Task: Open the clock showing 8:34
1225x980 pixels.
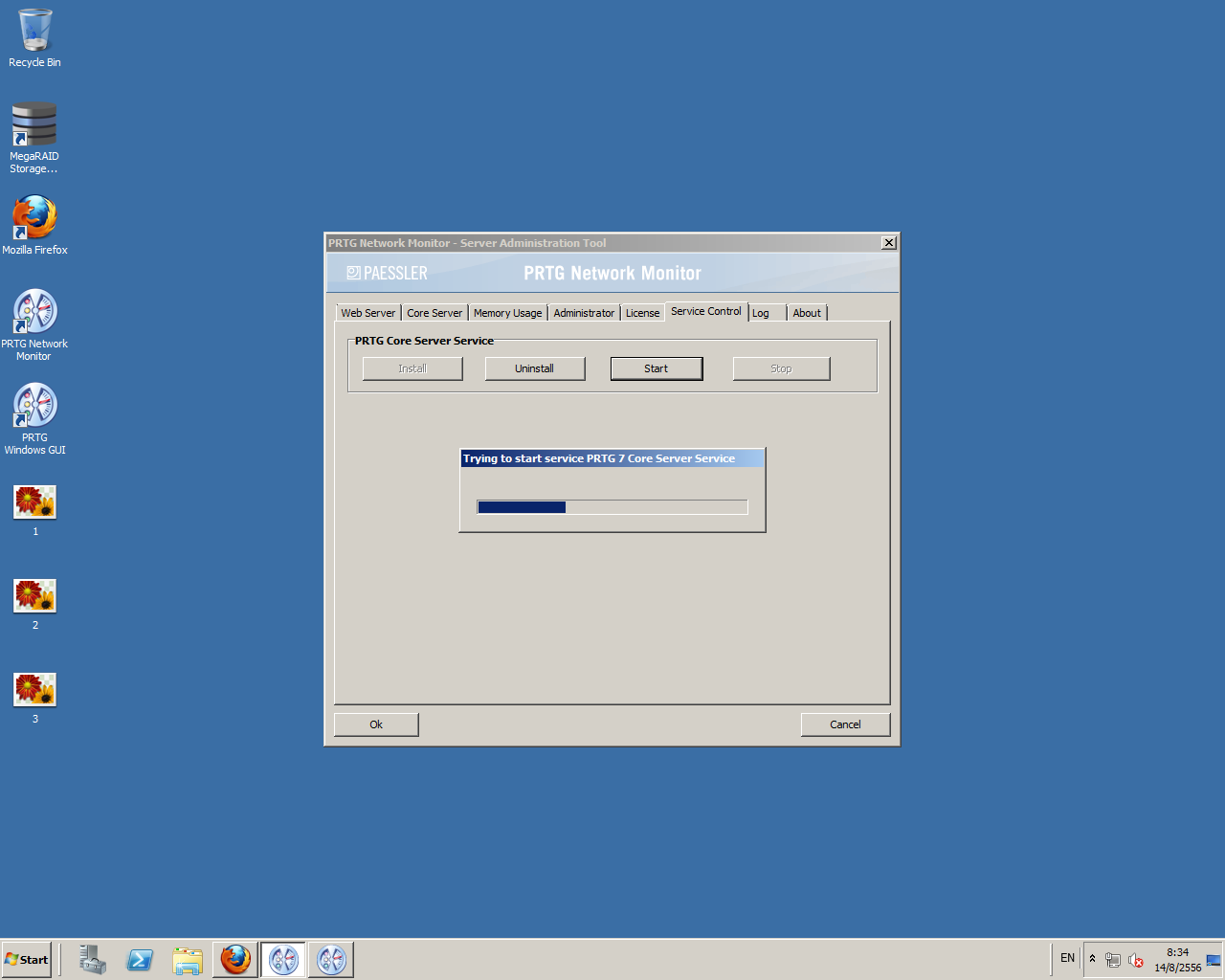Action: (x=1177, y=960)
